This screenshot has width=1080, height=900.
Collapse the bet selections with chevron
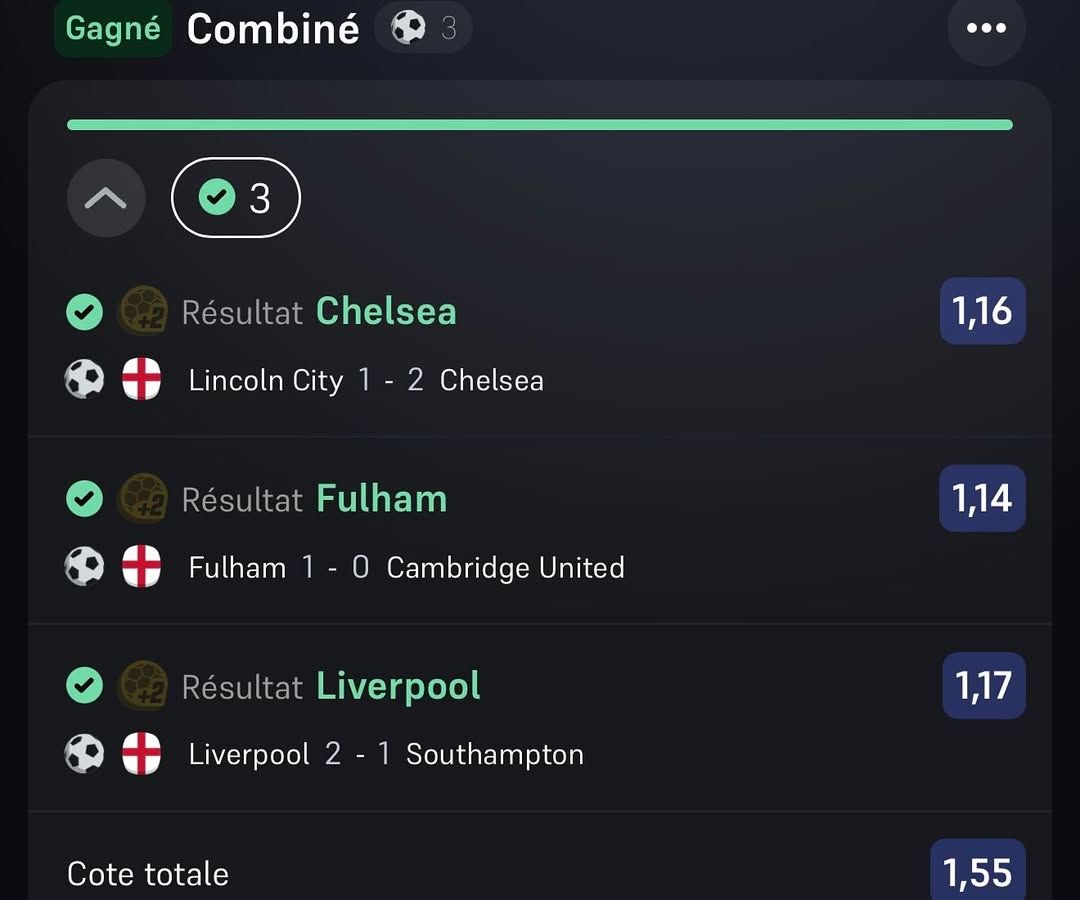(x=106, y=198)
